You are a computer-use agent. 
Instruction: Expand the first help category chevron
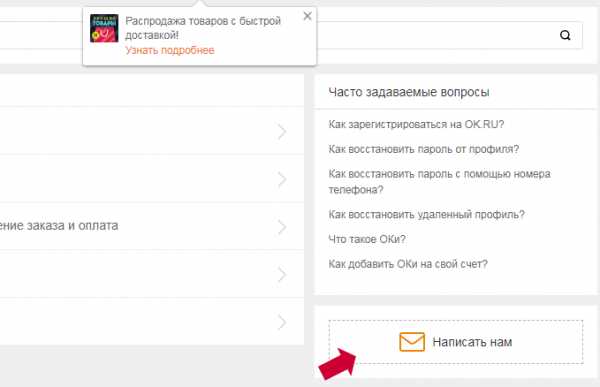tap(282, 132)
